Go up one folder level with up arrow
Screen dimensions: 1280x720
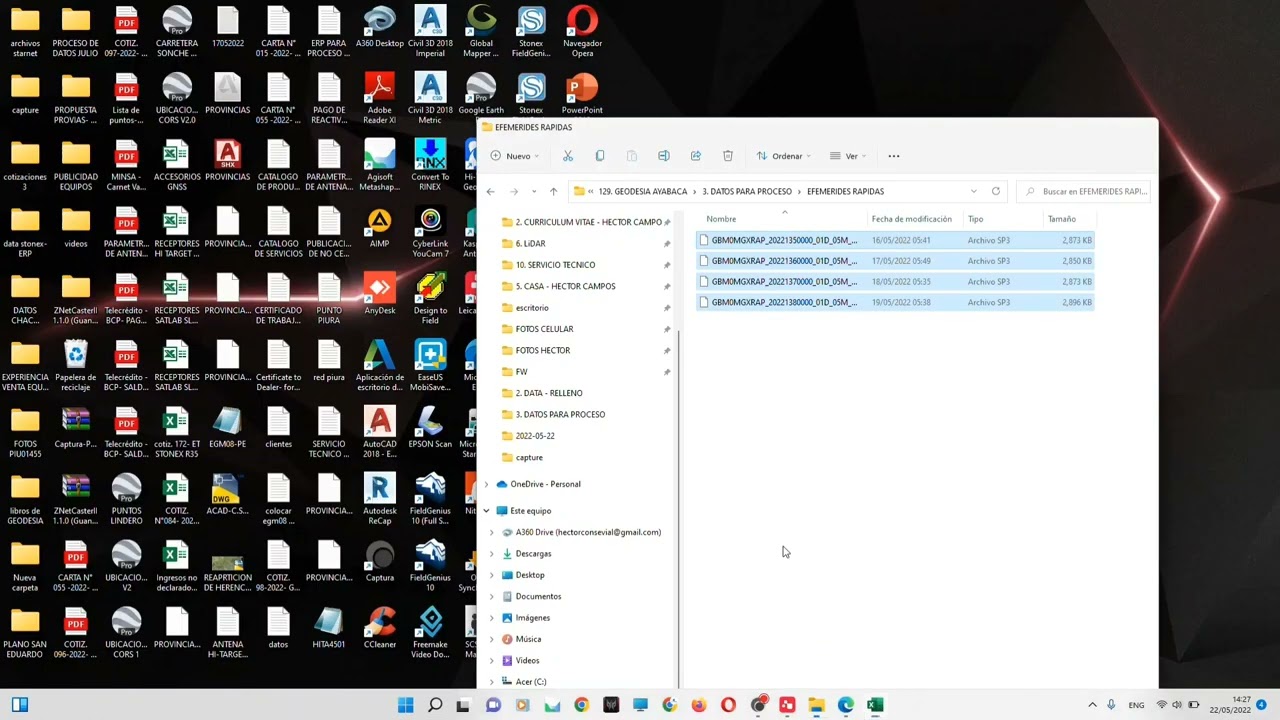click(x=553, y=191)
